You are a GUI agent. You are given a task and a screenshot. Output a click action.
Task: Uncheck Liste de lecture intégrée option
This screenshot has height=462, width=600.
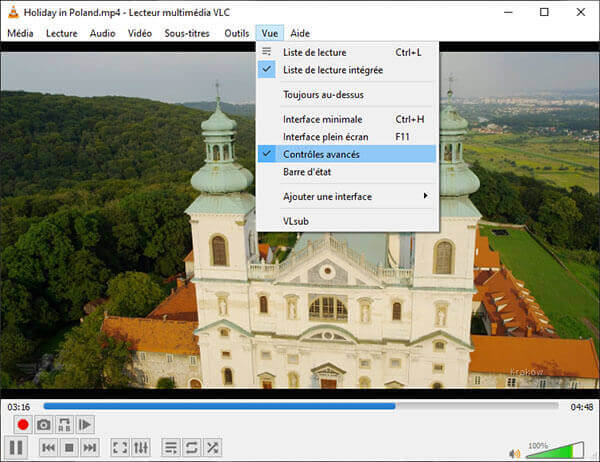tap(332, 70)
